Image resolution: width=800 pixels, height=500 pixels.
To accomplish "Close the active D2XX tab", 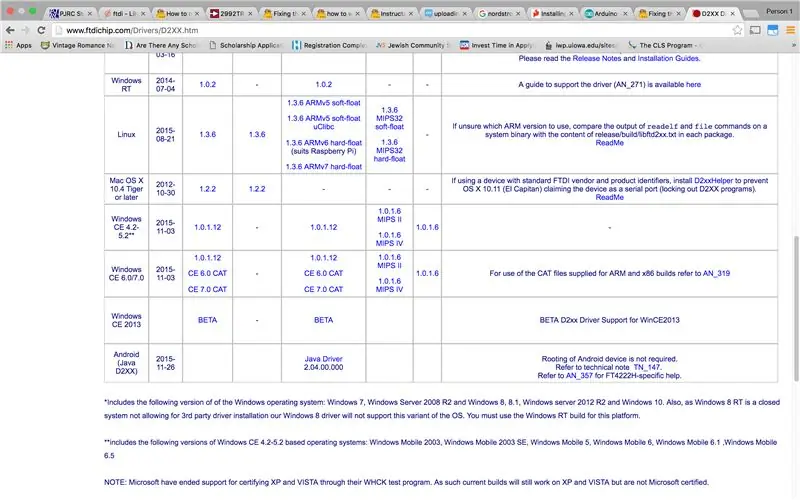I will [733, 14].
